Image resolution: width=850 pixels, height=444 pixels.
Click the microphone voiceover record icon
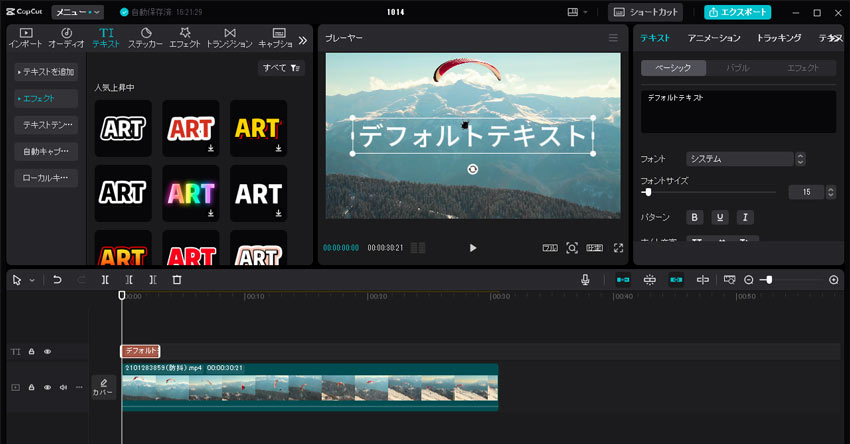(x=586, y=280)
